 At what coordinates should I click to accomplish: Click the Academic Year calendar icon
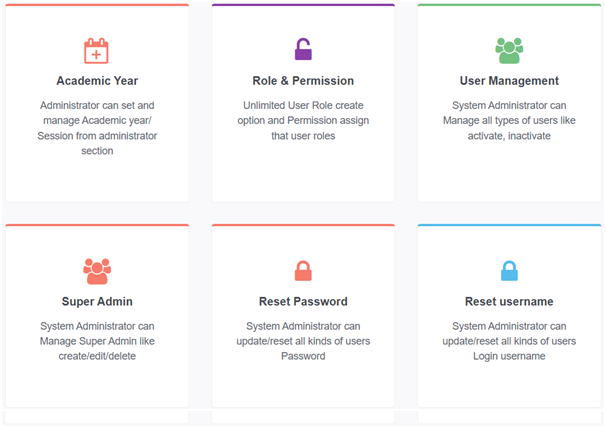tap(96, 51)
